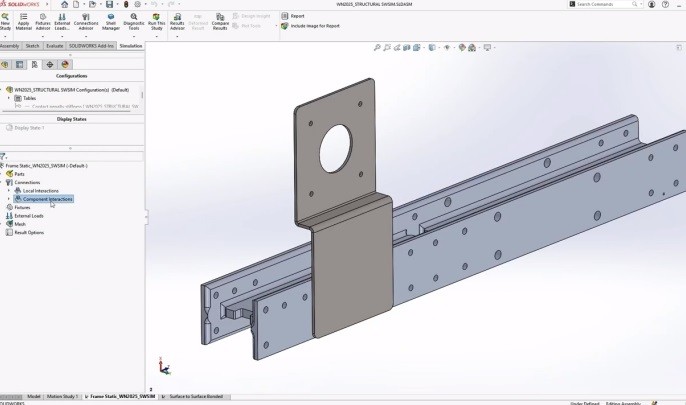Open the PropertyManager panel tab

pos(20,65)
